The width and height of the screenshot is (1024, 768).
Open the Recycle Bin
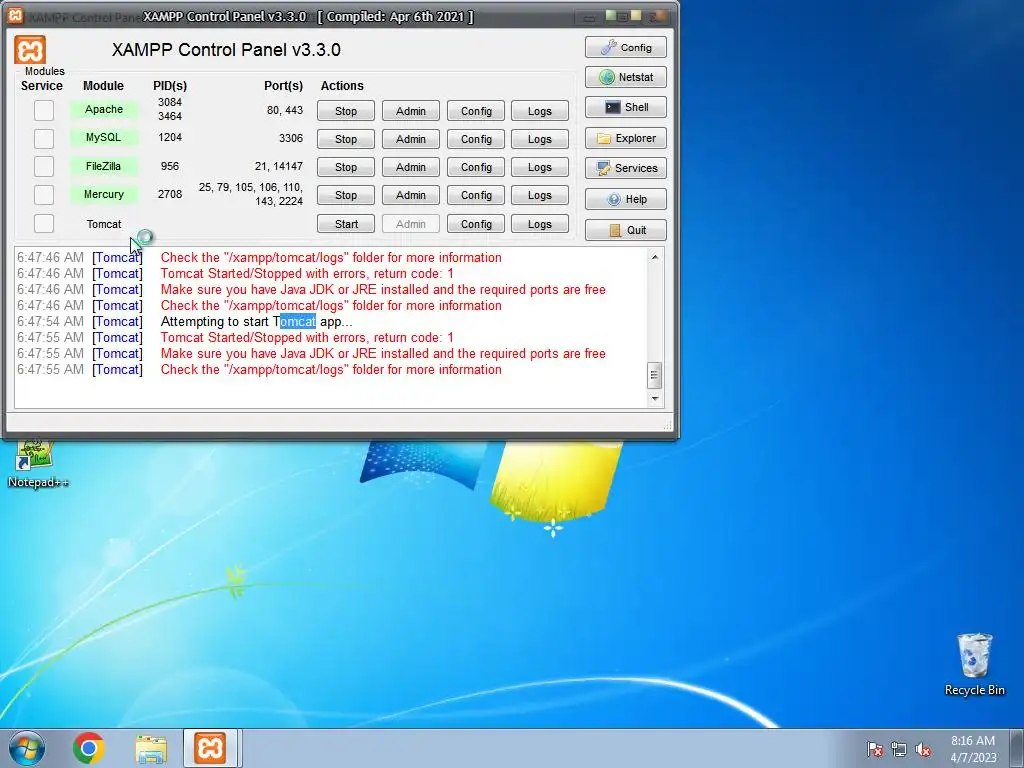coord(974,664)
